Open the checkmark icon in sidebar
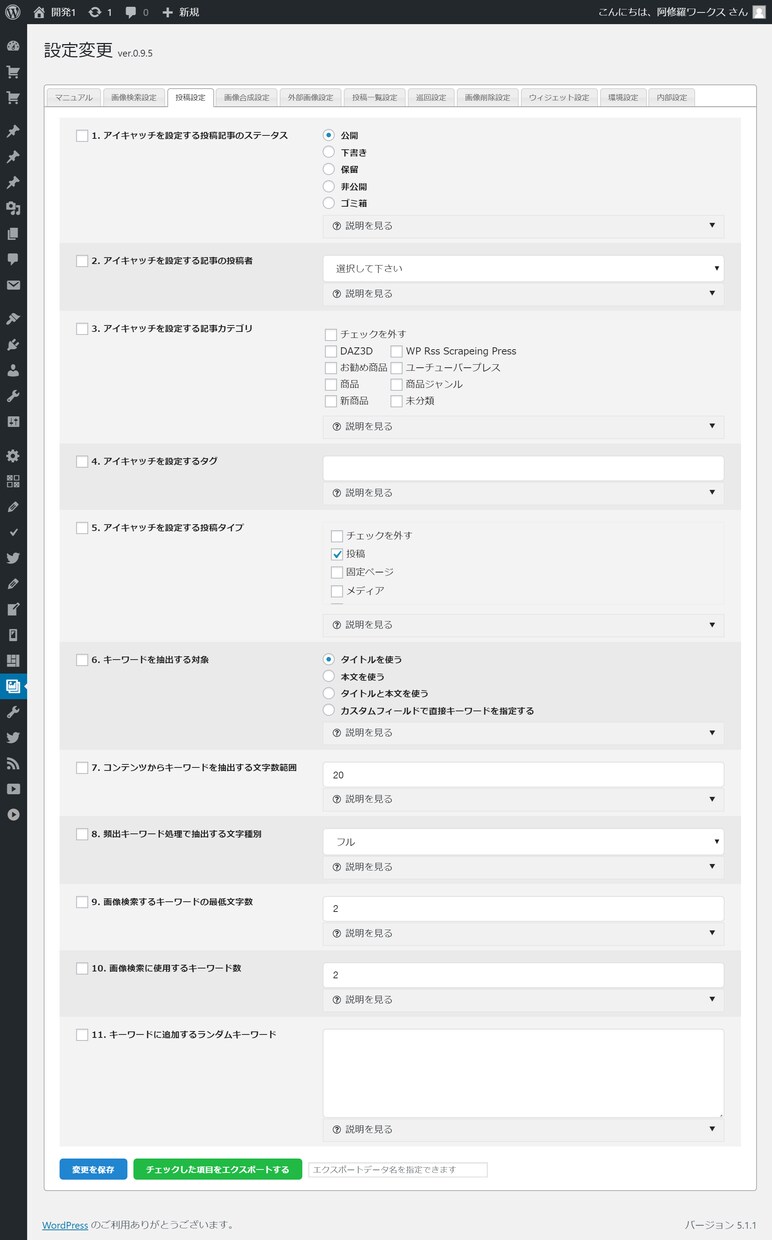Screen dimensions: 772x1240 click(x=13, y=532)
